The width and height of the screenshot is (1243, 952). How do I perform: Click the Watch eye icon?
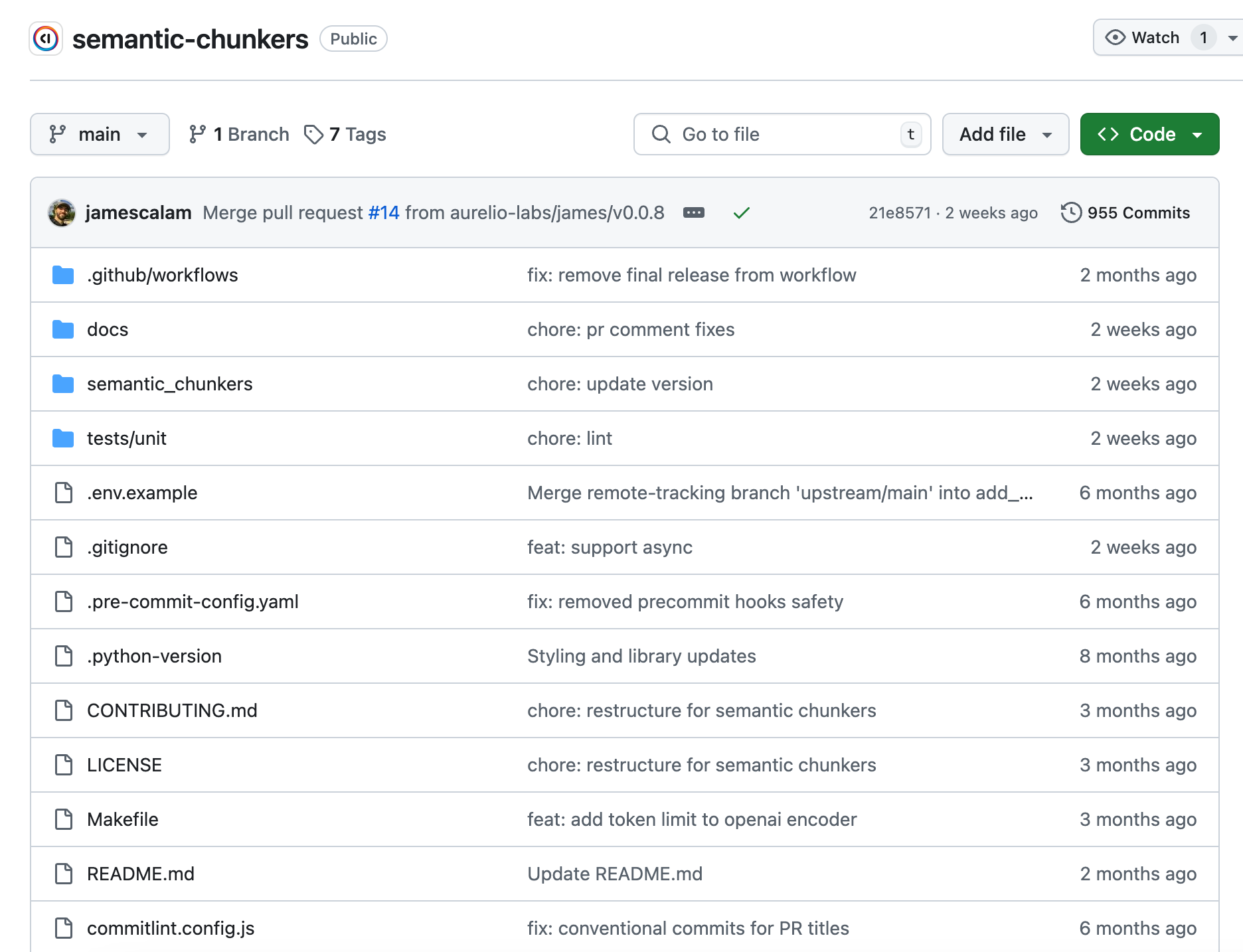(x=1115, y=37)
